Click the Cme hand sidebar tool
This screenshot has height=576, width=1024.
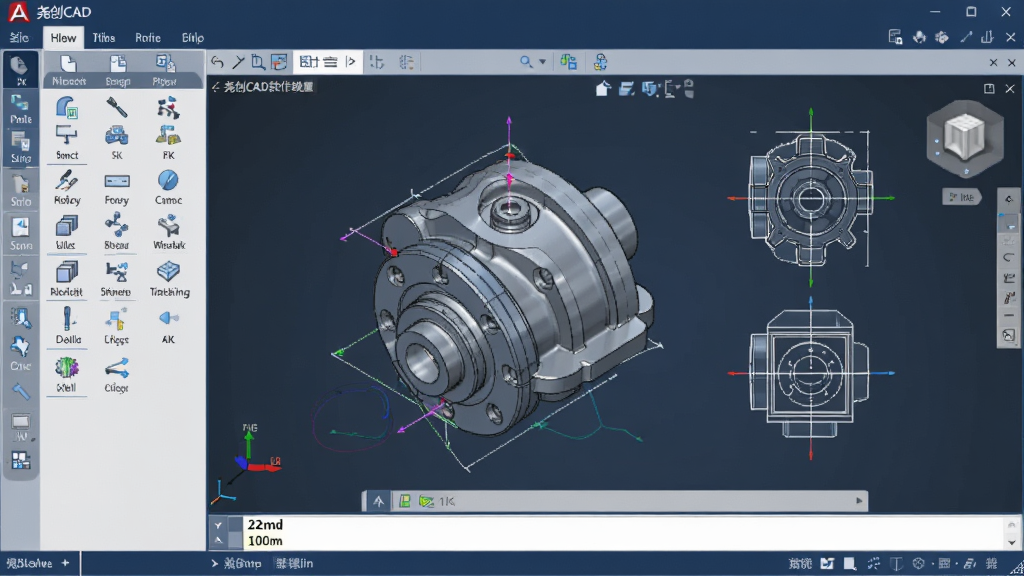coord(20,353)
